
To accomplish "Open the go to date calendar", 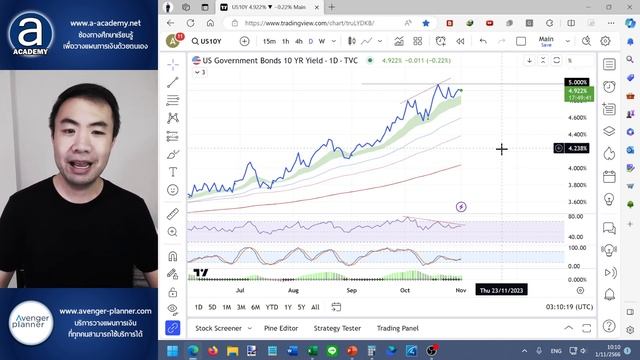I will (x=336, y=307).
